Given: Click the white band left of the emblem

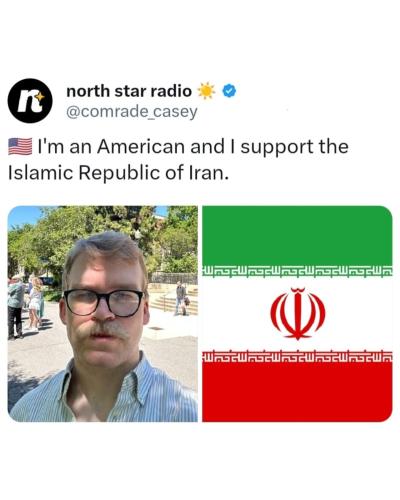Looking at the screenshot, I should pyautogui.click(x=236, y=313).
